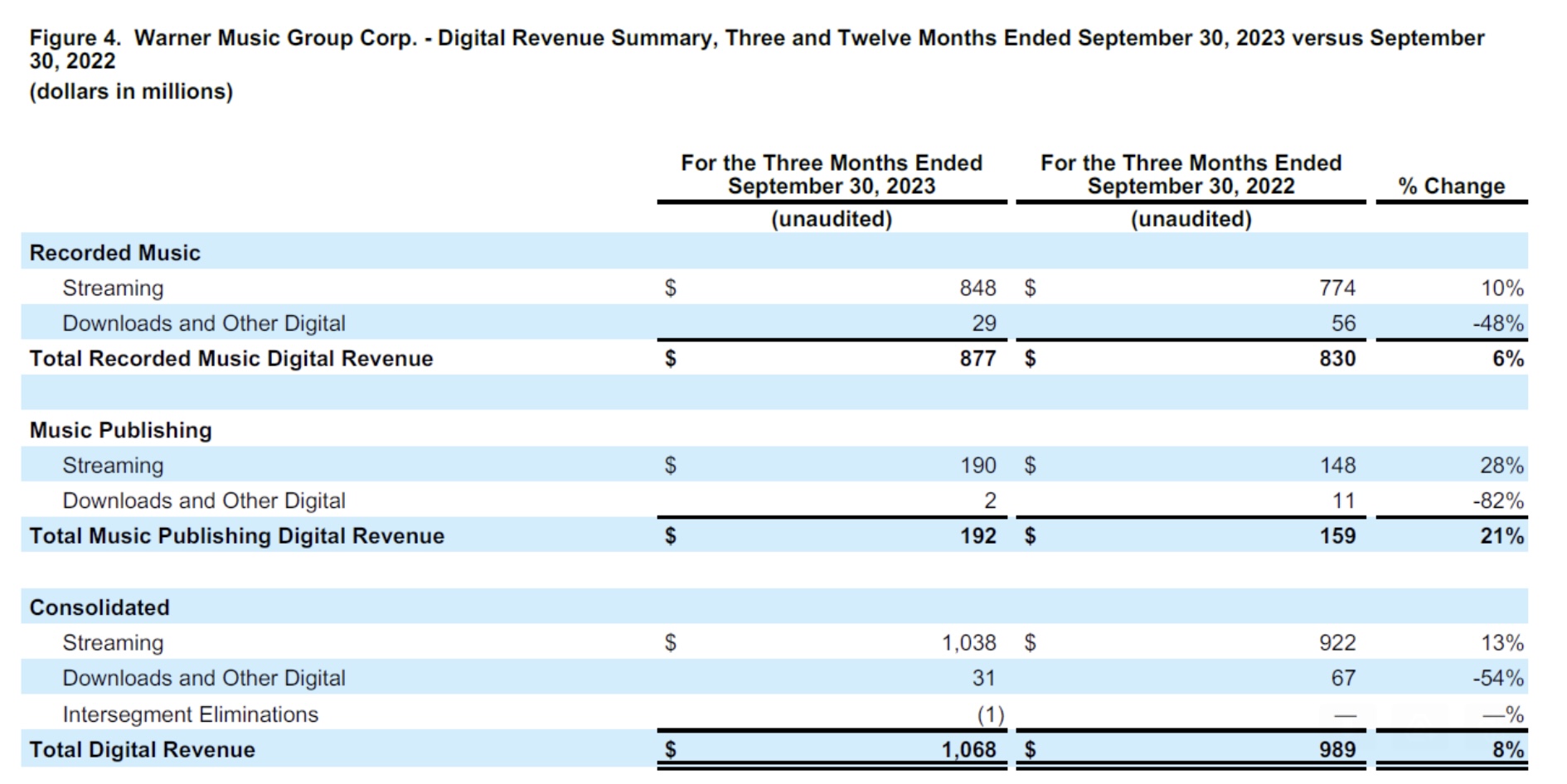Screen dimensions: 1567x784
Task: Select the Music Publishing Streaming value 148
Action: [1337, 465]
